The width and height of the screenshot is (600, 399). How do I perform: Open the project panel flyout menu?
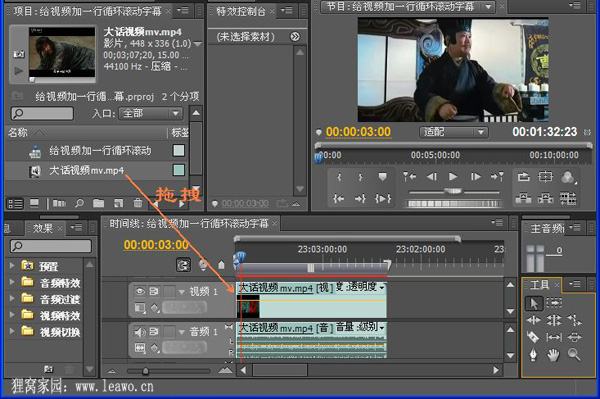point(183,11)
